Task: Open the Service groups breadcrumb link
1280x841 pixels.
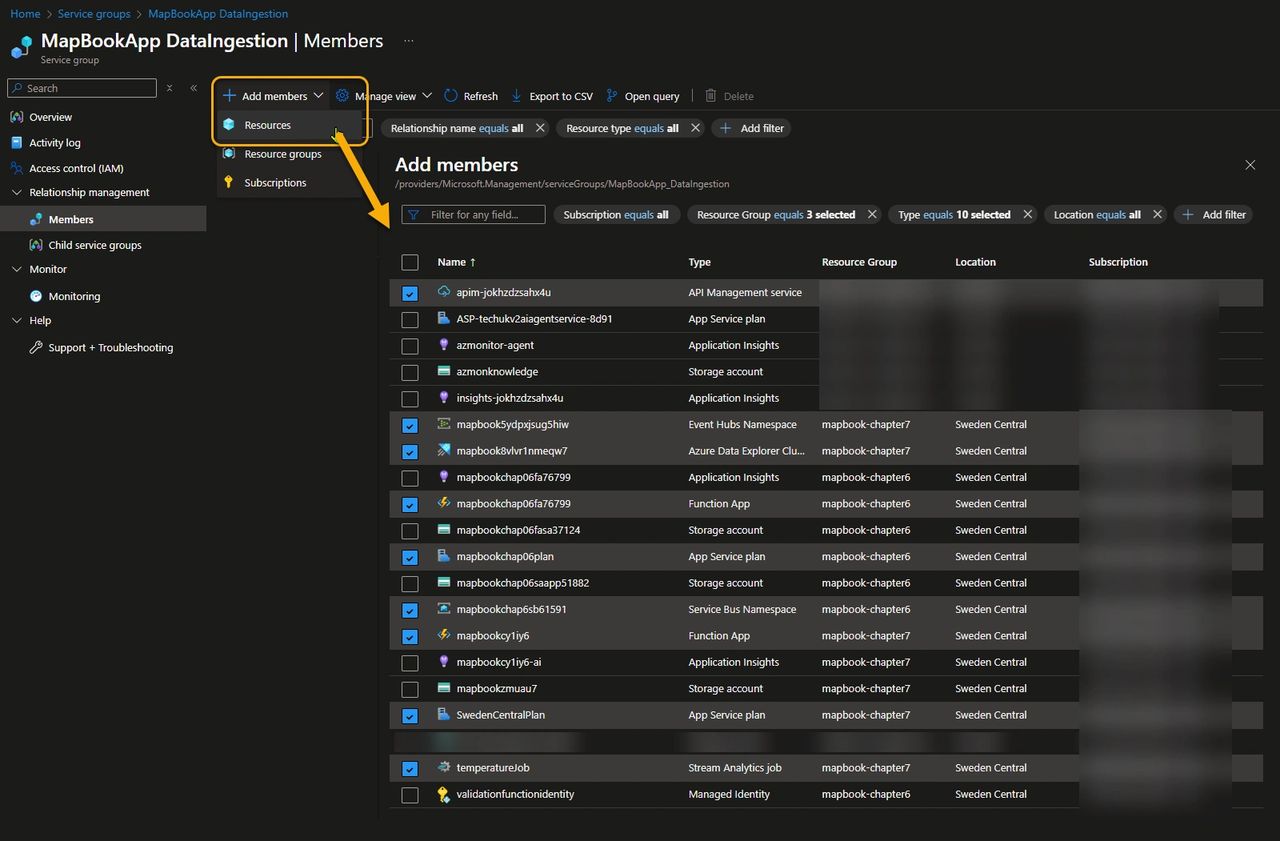Action: [93, 13]
